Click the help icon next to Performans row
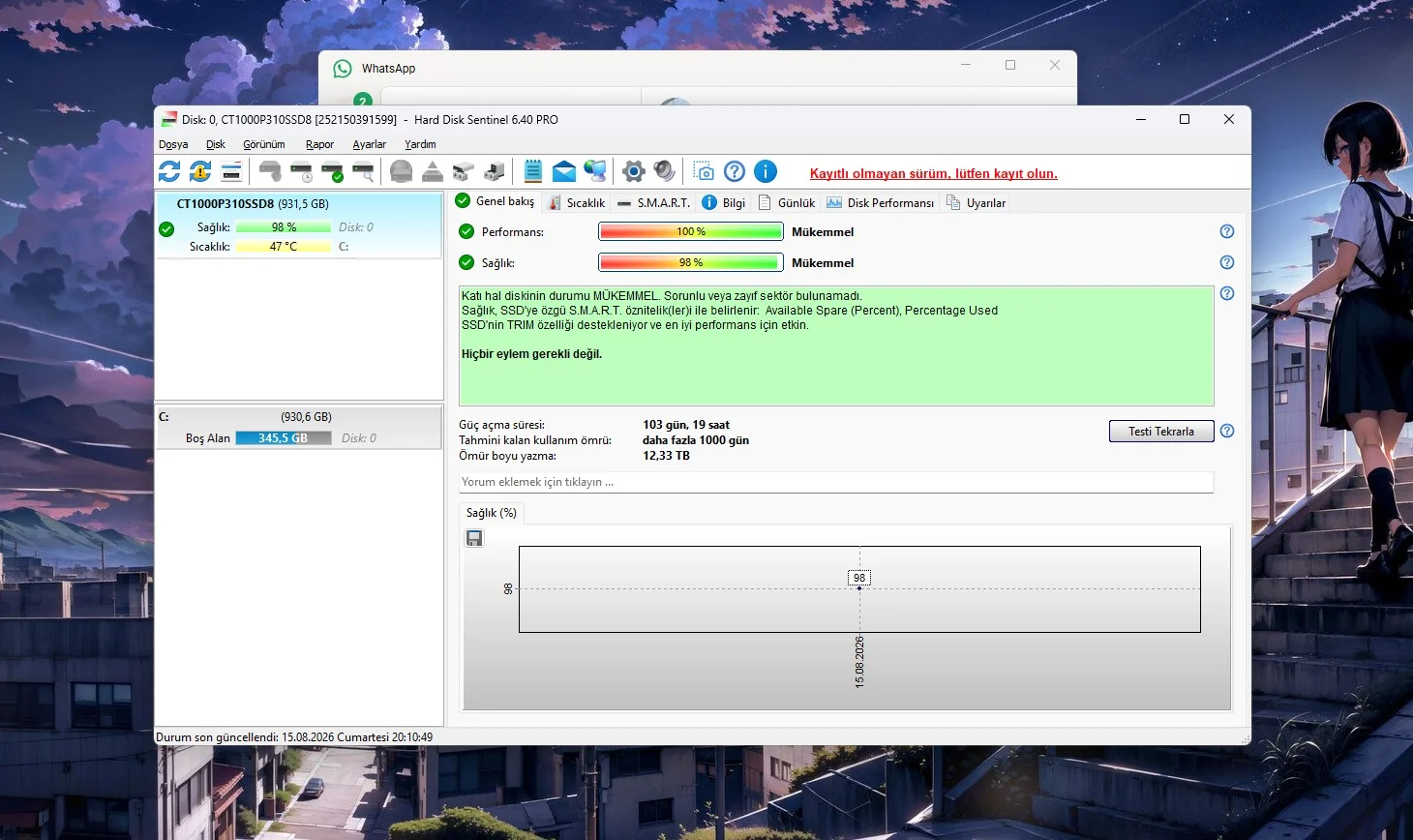The width and height of the screenshot is (1413, 840). pos(1227,231)
